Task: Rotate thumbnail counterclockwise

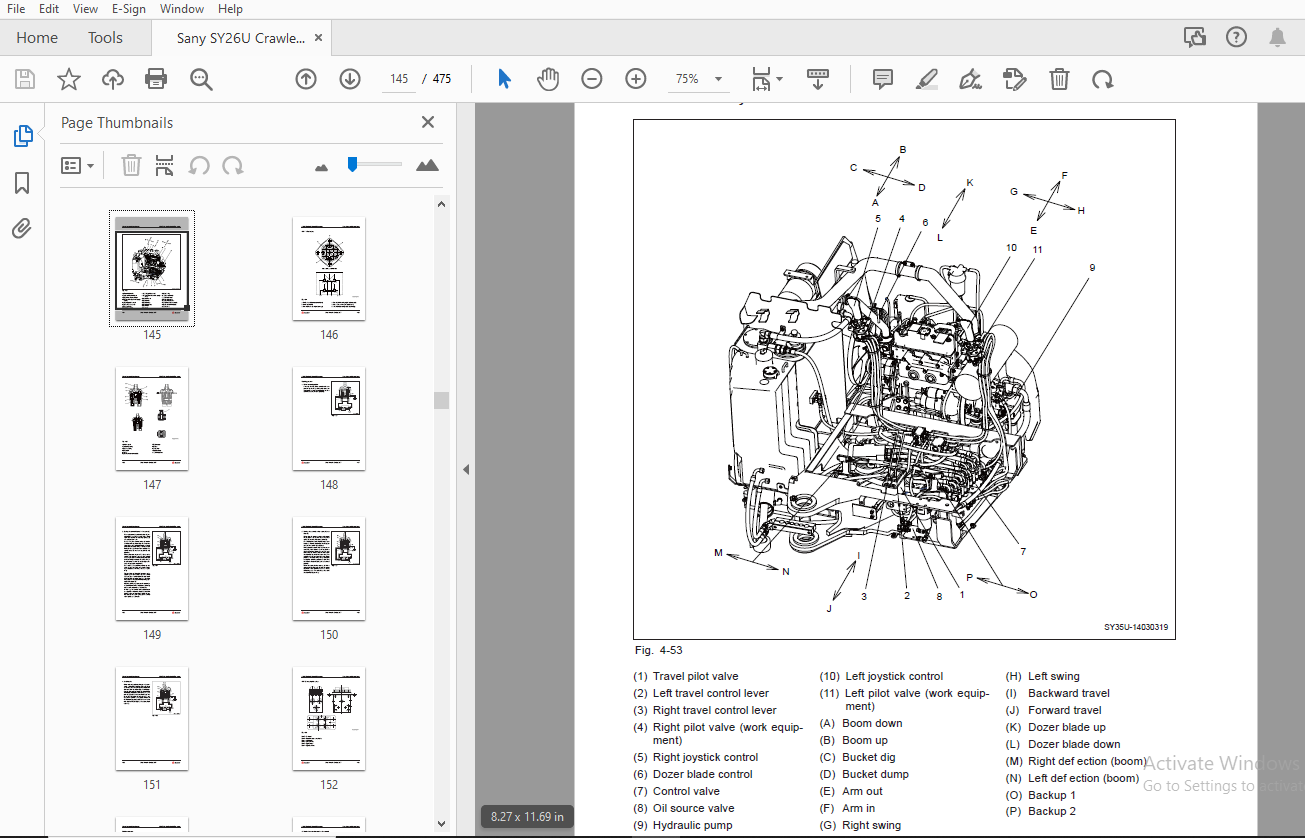Action: [x=199, y=165]
